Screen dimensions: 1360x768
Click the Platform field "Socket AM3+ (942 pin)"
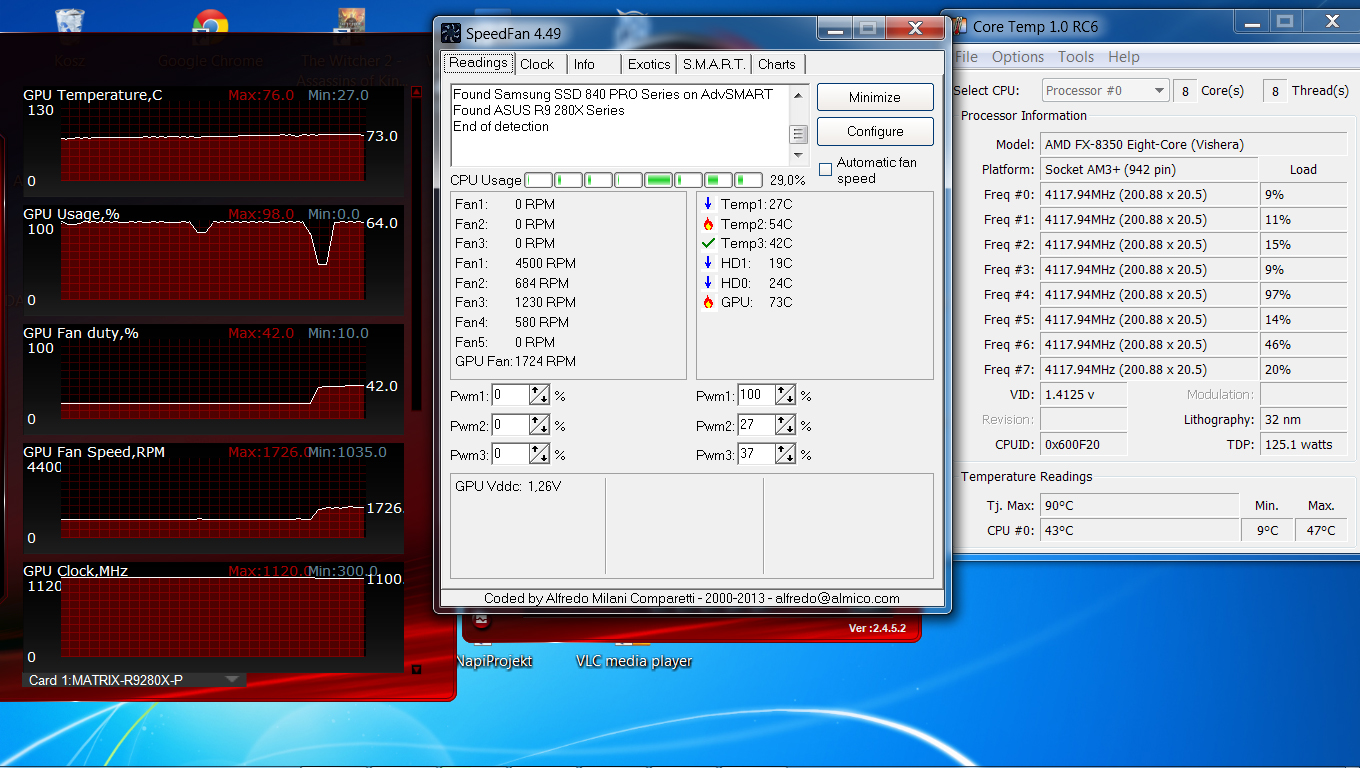pyautogui.click(x=1149, y=169)
